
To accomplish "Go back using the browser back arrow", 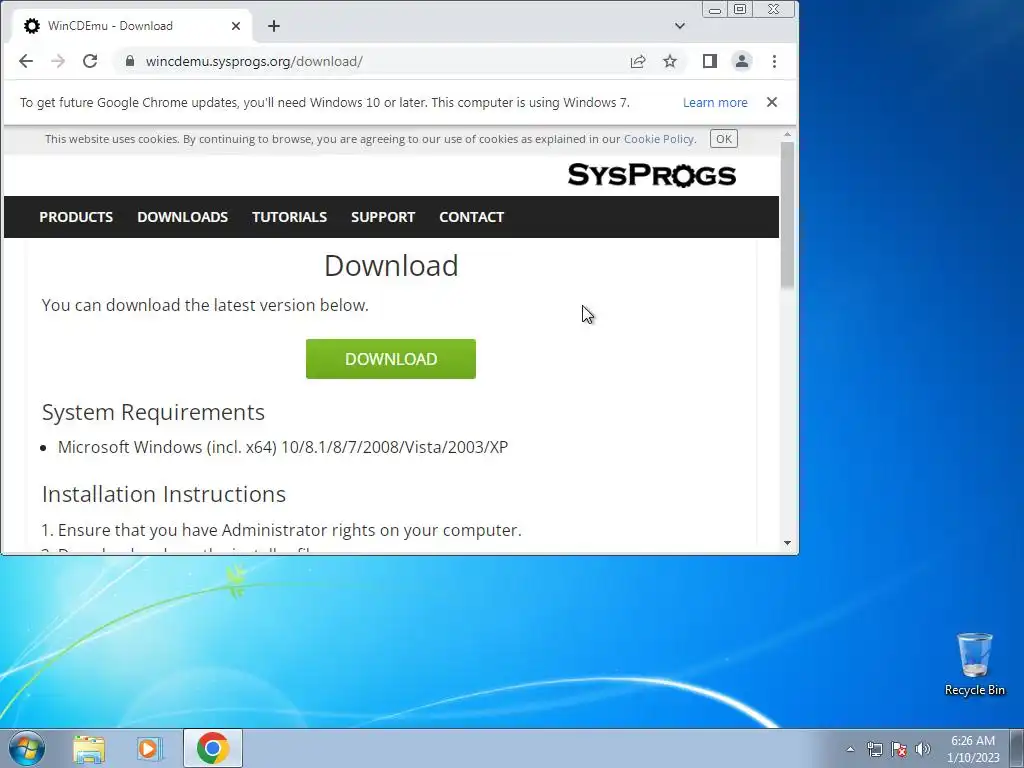I will (25, 61).
